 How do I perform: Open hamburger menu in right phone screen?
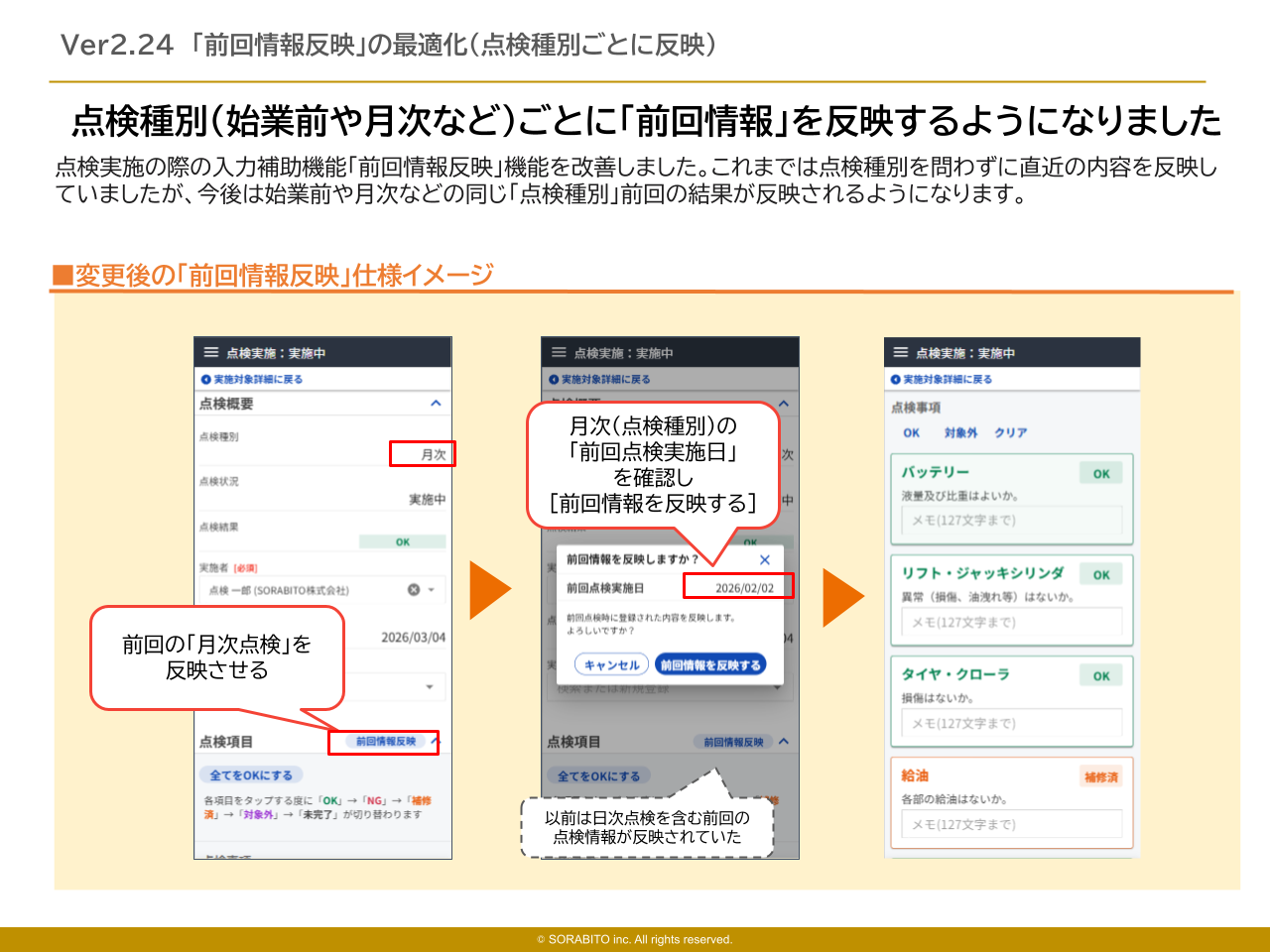click(x=901, y=353)
